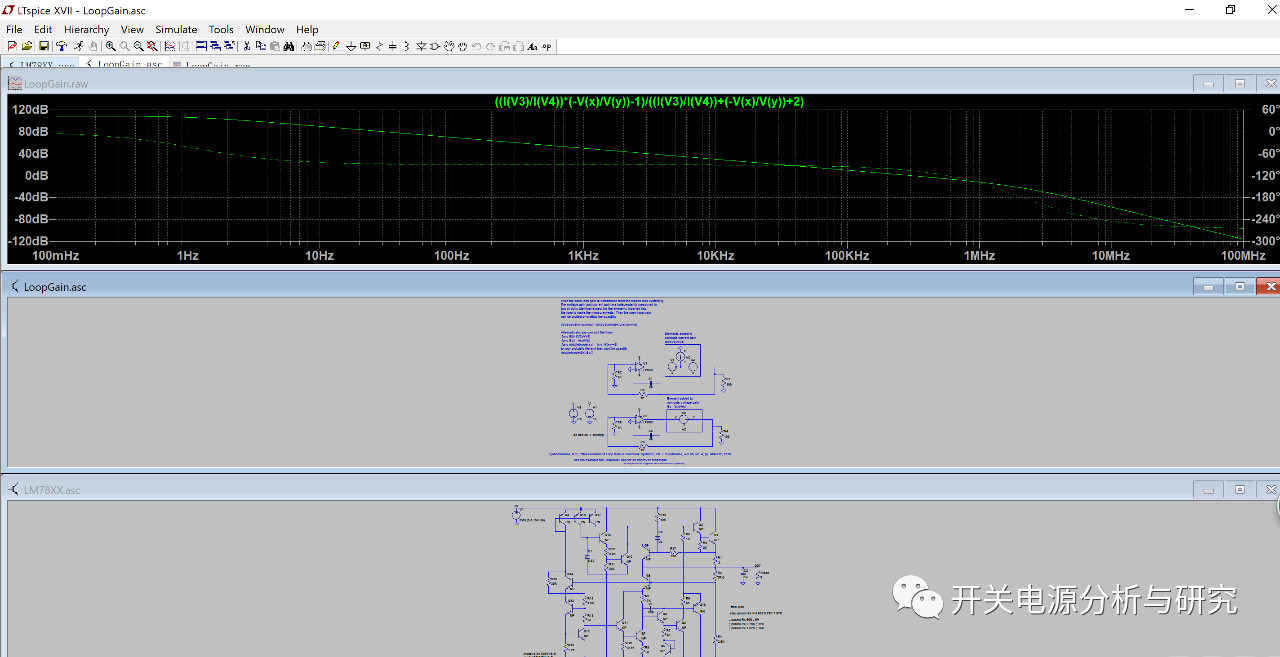Open the Simulate menu

pyautogui.click(x=176, y=29)
